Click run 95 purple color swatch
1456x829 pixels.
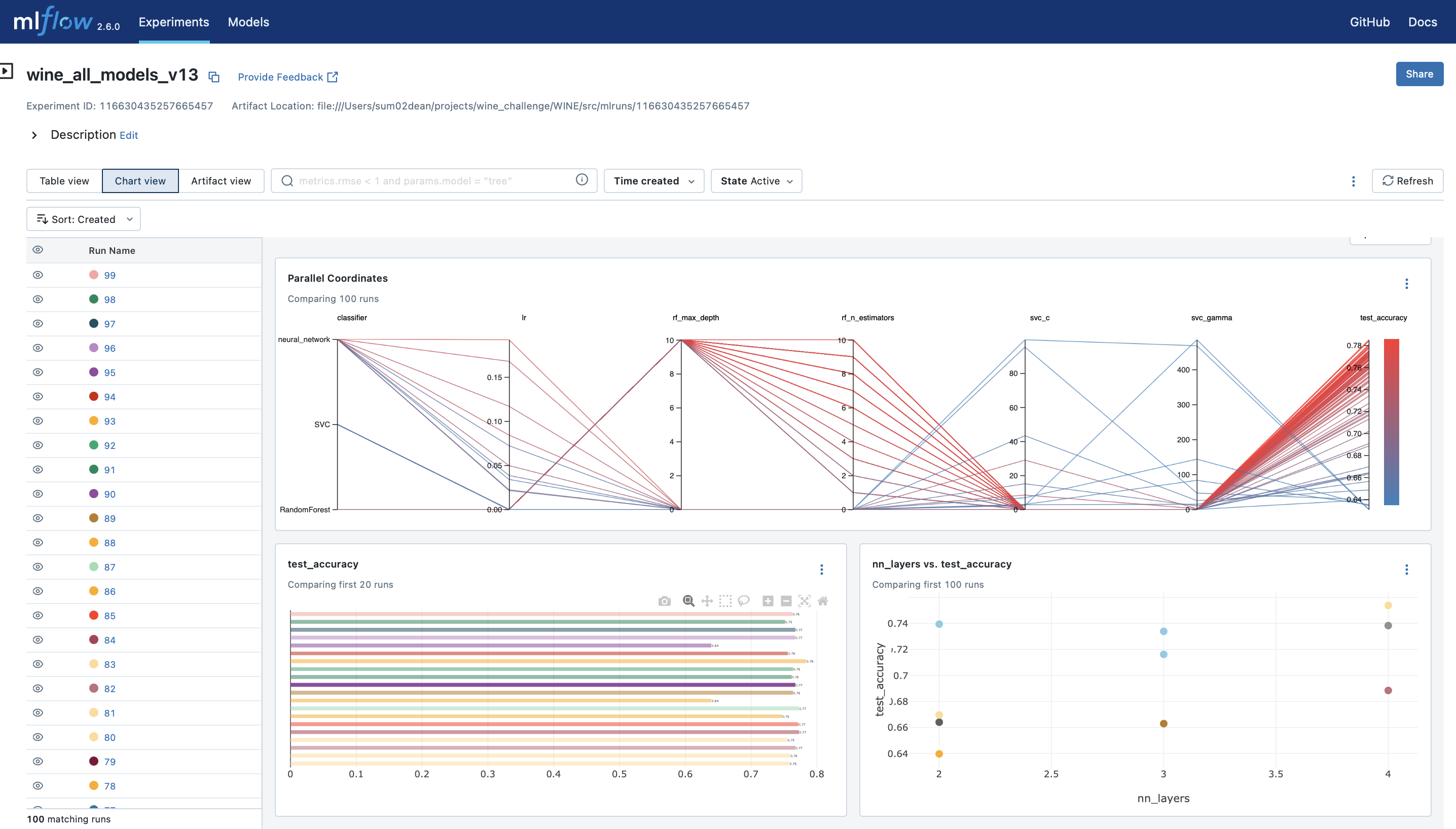click(93, 372)
